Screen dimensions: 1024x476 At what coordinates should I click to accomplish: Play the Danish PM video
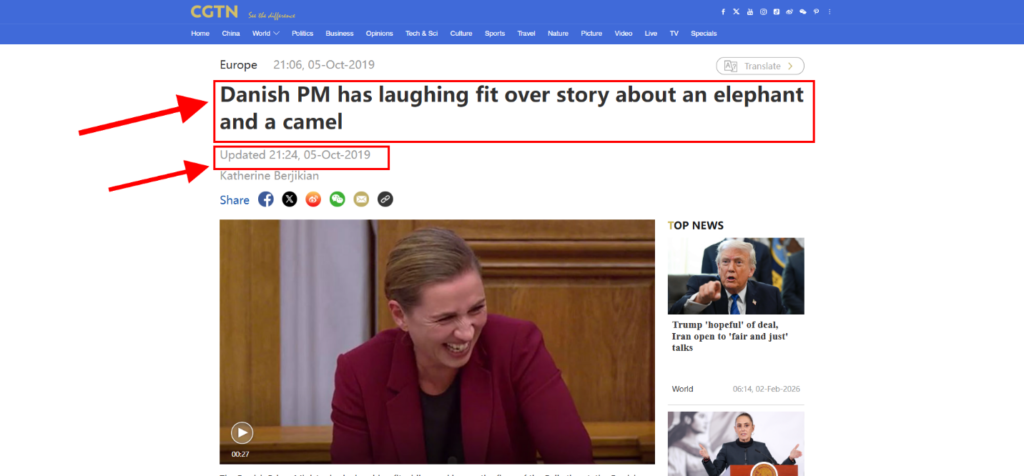[241, 432]
